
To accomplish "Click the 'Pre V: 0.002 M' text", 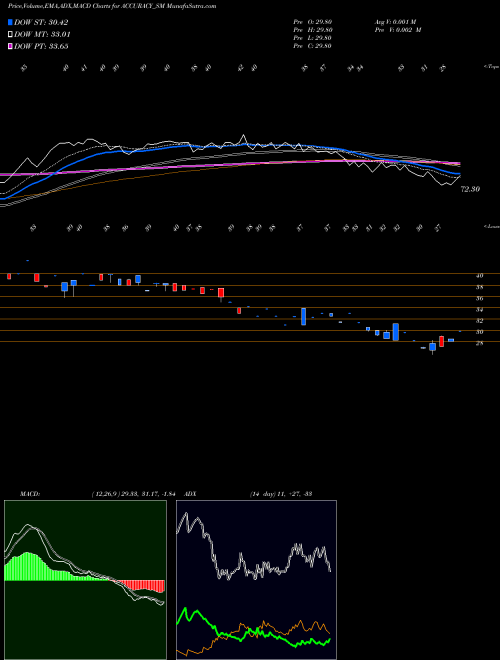I will click(397, 30).
